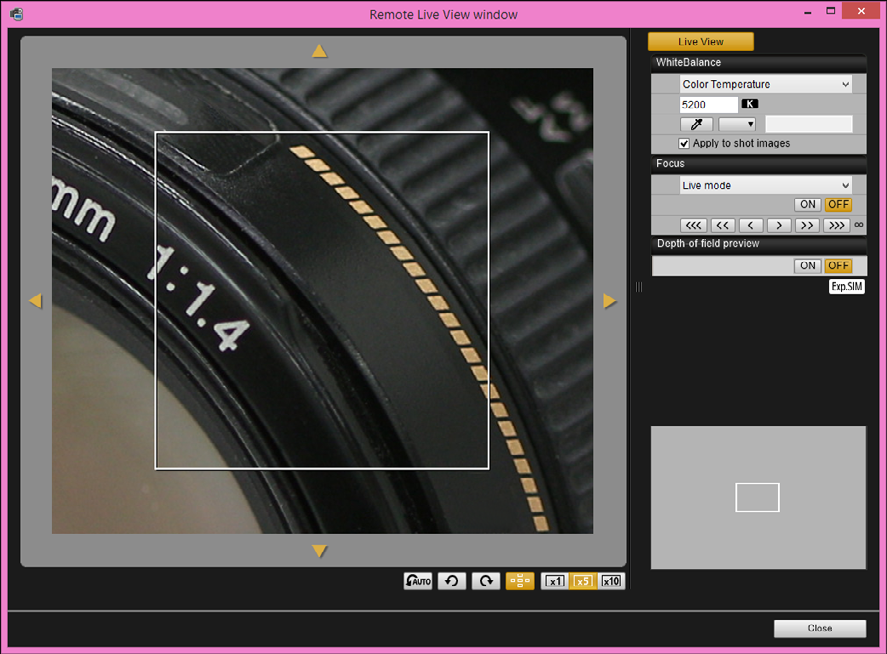Open the Color Temperature dropdown
The width and height of the screenshot is (887, 654).
point(765,84)
